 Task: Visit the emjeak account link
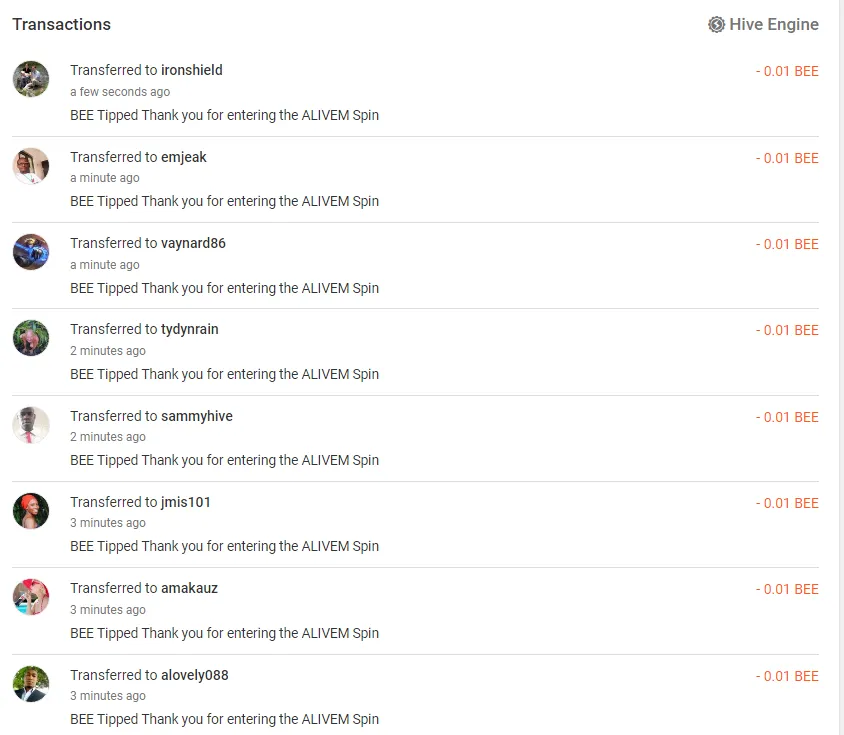(184, 157)
